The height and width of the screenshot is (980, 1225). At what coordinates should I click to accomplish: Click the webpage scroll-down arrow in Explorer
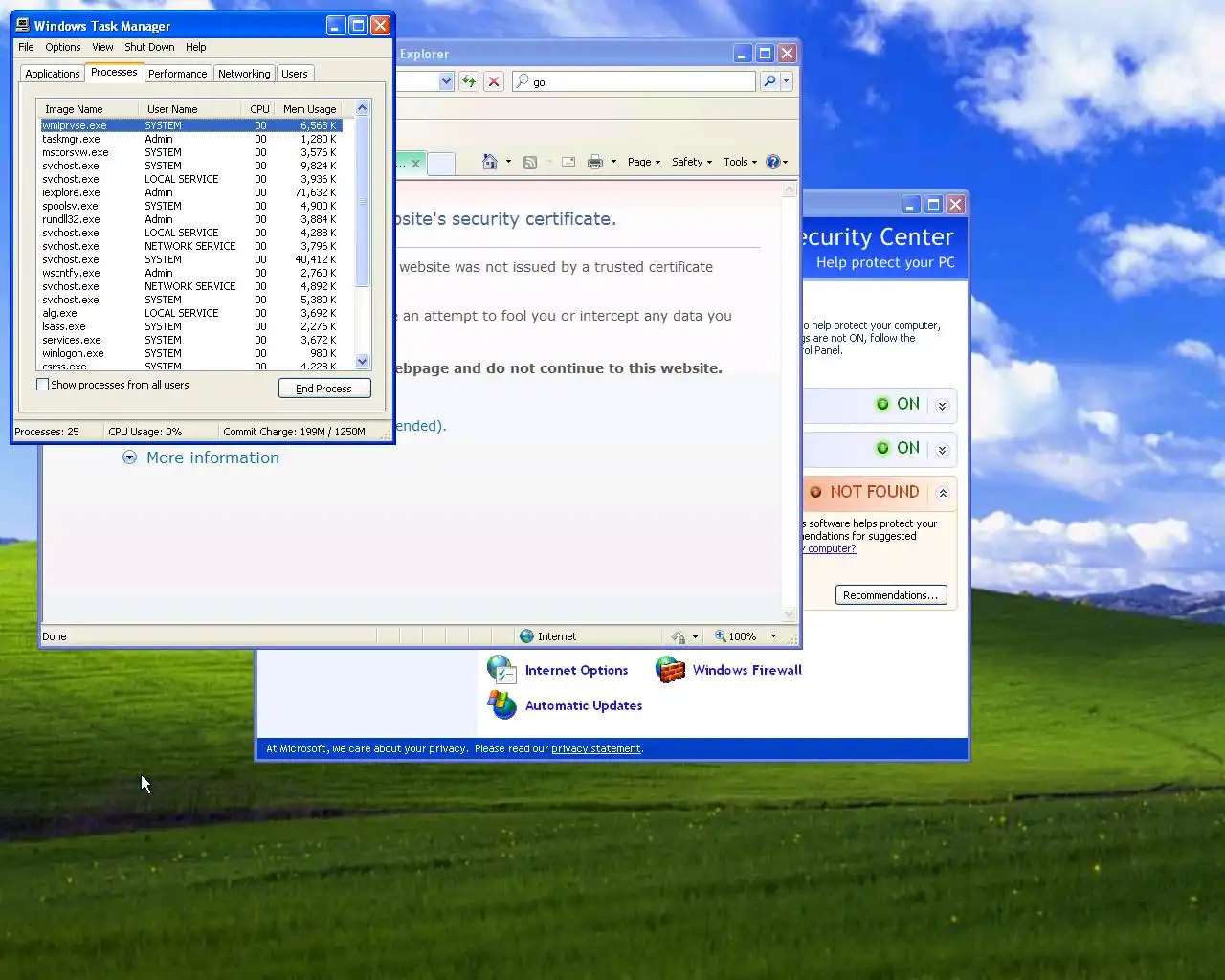pos(790,614)
